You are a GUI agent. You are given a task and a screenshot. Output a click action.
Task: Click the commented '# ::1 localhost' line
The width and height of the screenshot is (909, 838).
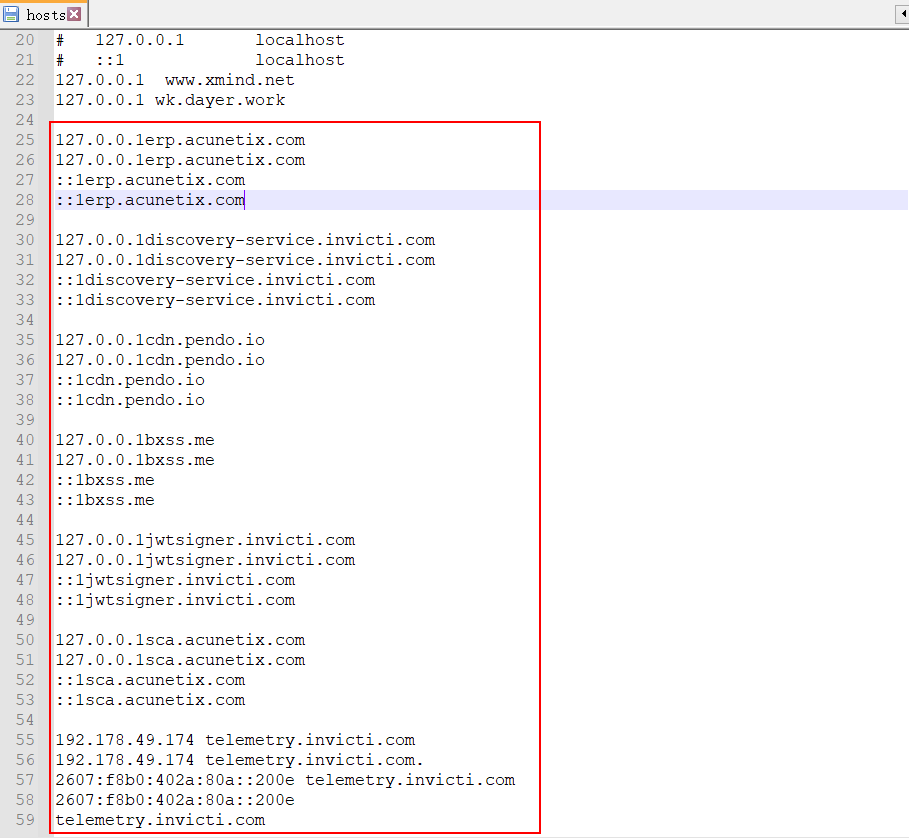point(200,60)
